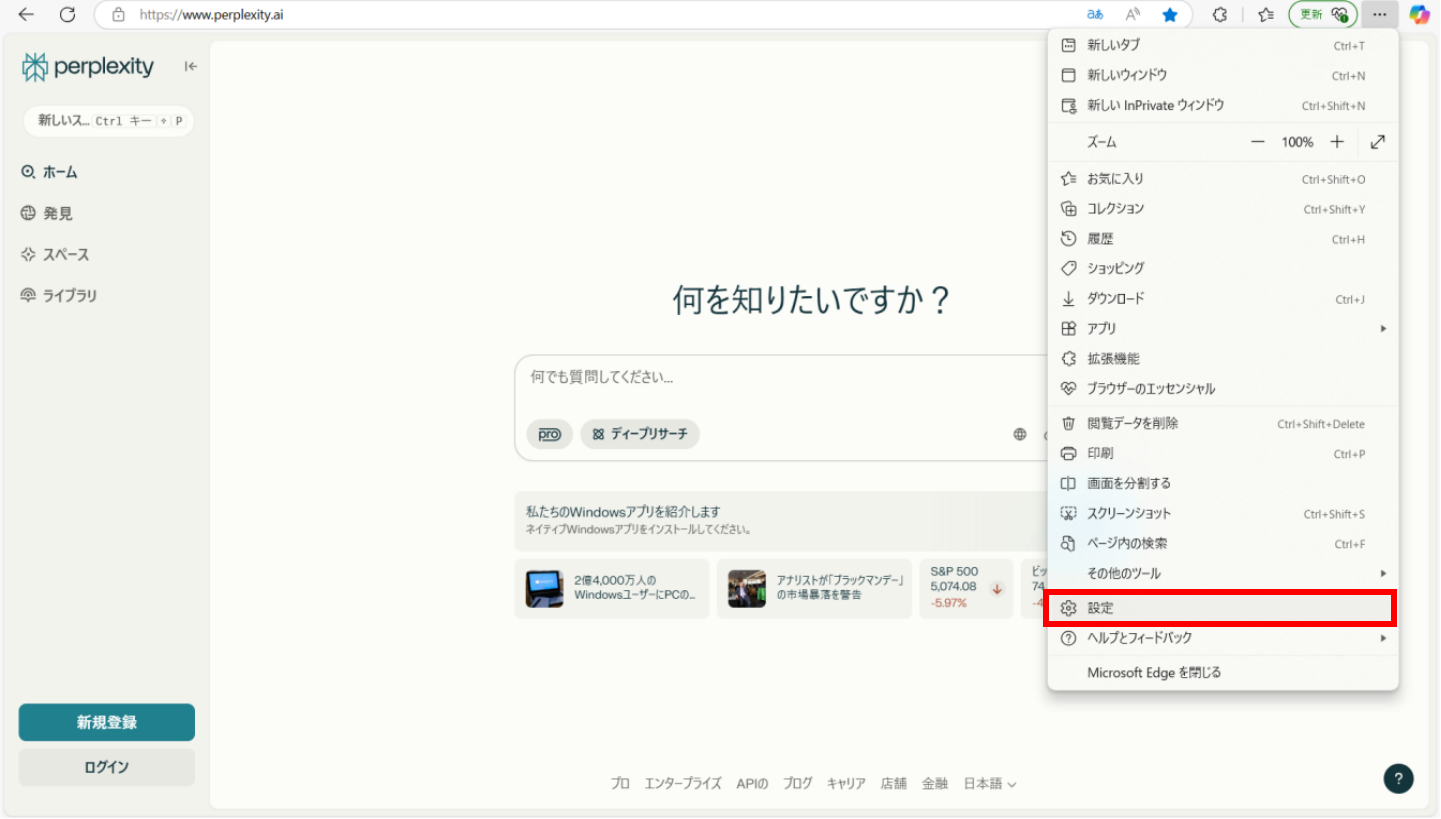
Task: Open お気に入り from the menu
Action: tap(1222, 179)
